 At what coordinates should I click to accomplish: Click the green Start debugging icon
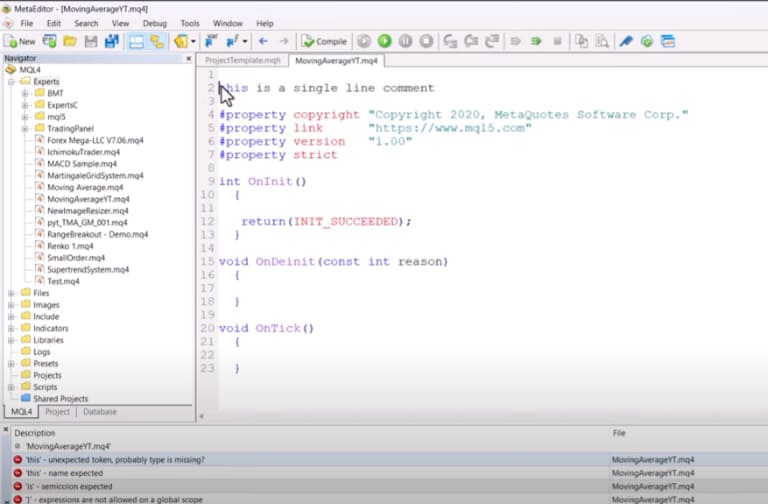(384, 42)
